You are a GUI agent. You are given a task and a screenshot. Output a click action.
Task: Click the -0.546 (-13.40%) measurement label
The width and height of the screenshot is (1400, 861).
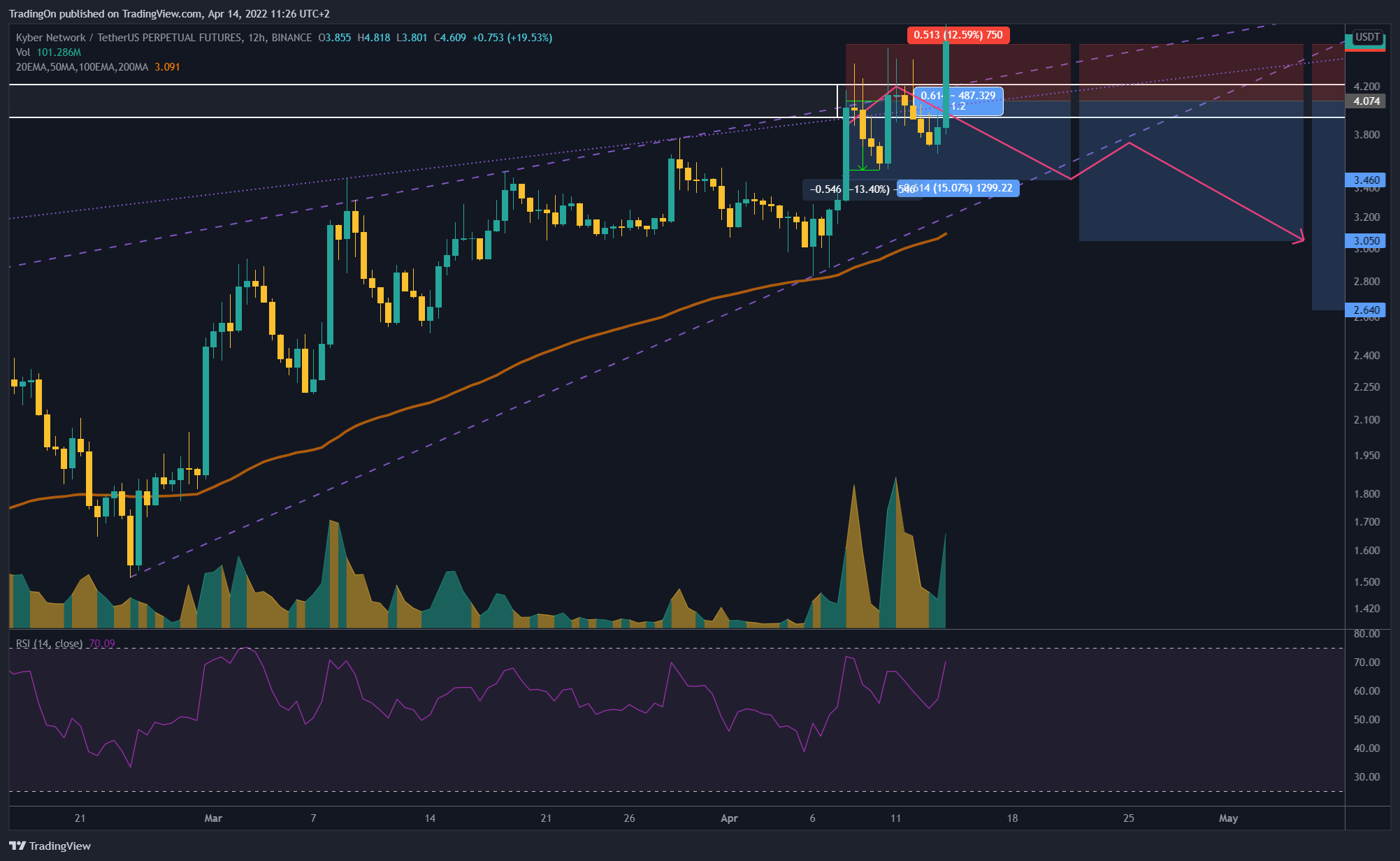[x=850, y=189]
